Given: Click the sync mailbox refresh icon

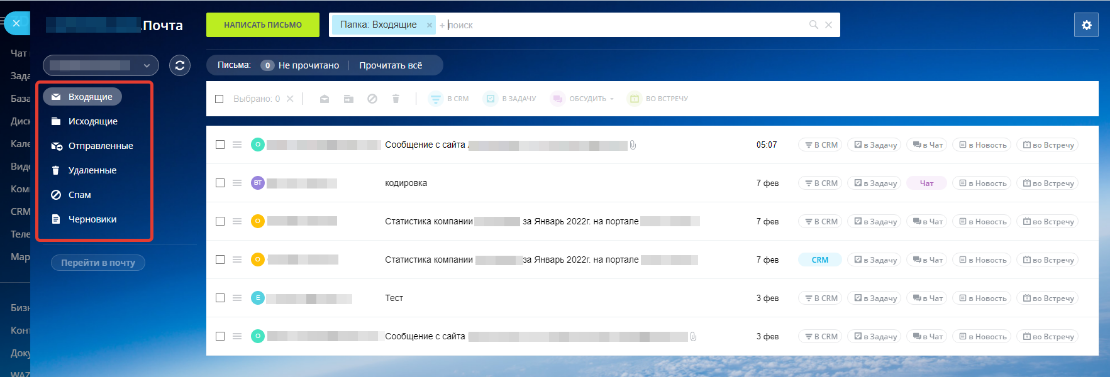Looking at the screenshot, I should click(180, 65).
